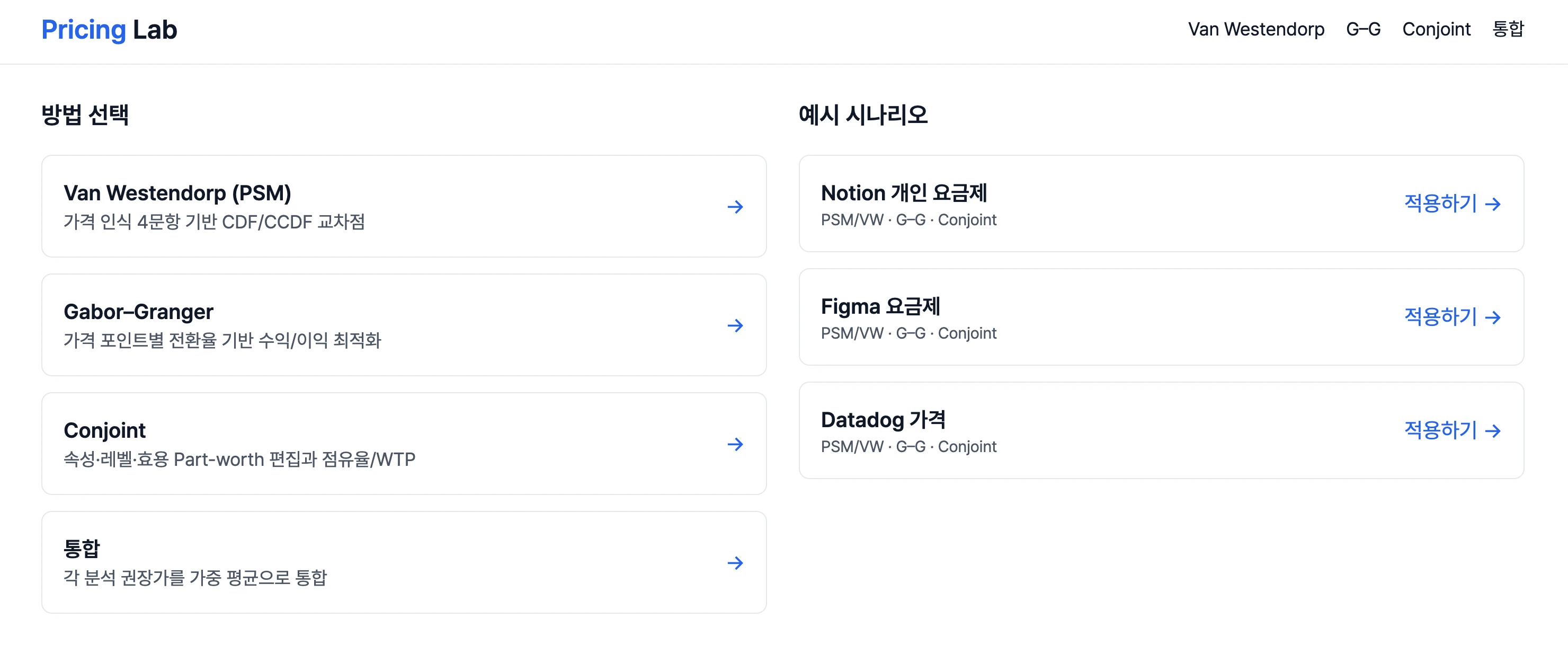
Task: Open Van Westendorp in the top navigation
Action: coord(1256,29)
